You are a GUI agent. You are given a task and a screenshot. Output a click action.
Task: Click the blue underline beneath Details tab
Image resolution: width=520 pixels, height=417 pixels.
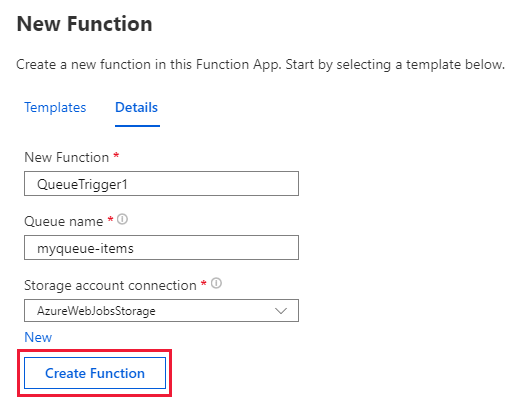pos(137,126)
